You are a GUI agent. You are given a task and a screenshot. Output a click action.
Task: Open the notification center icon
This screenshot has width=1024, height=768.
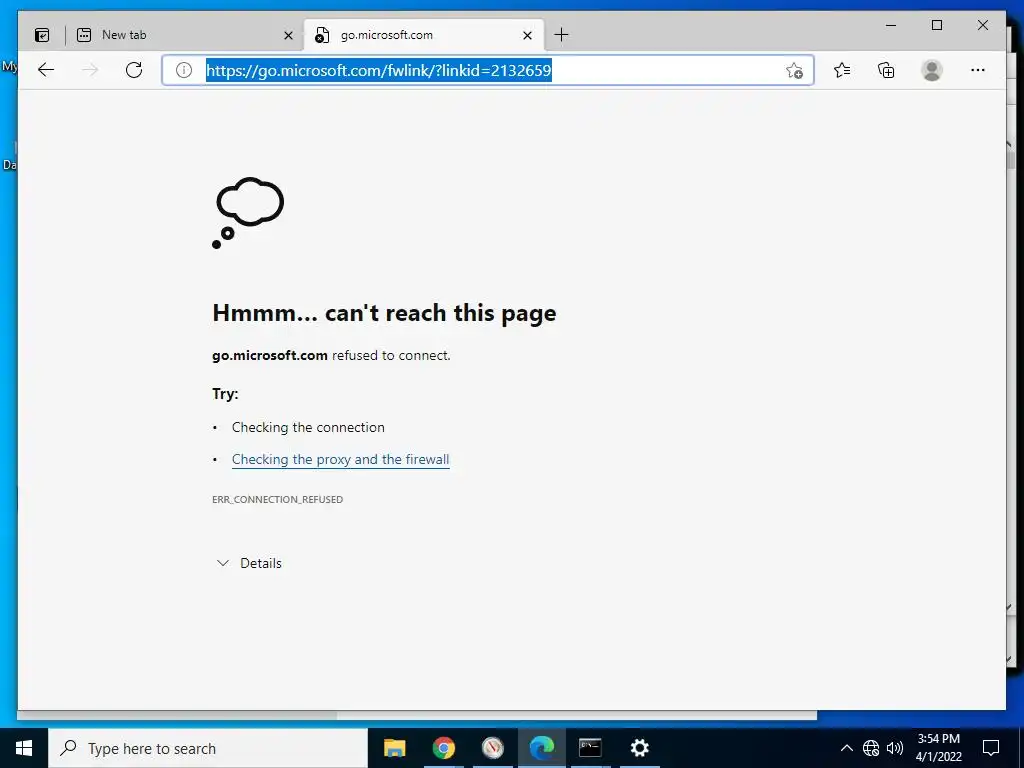991,748
